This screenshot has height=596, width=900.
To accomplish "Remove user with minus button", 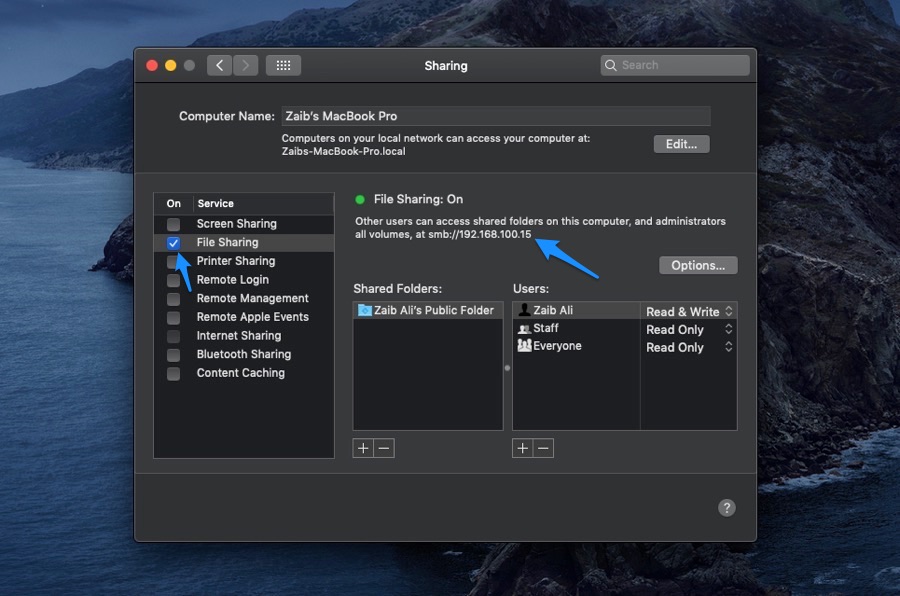I will [x=544, y=448].
